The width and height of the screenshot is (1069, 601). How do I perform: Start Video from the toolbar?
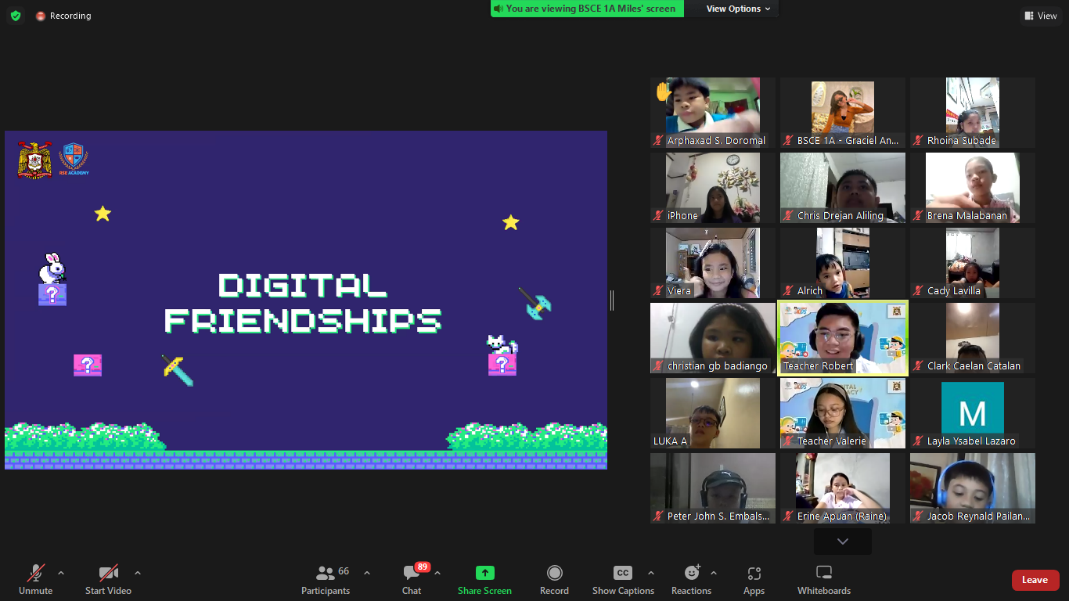(108, 580)
